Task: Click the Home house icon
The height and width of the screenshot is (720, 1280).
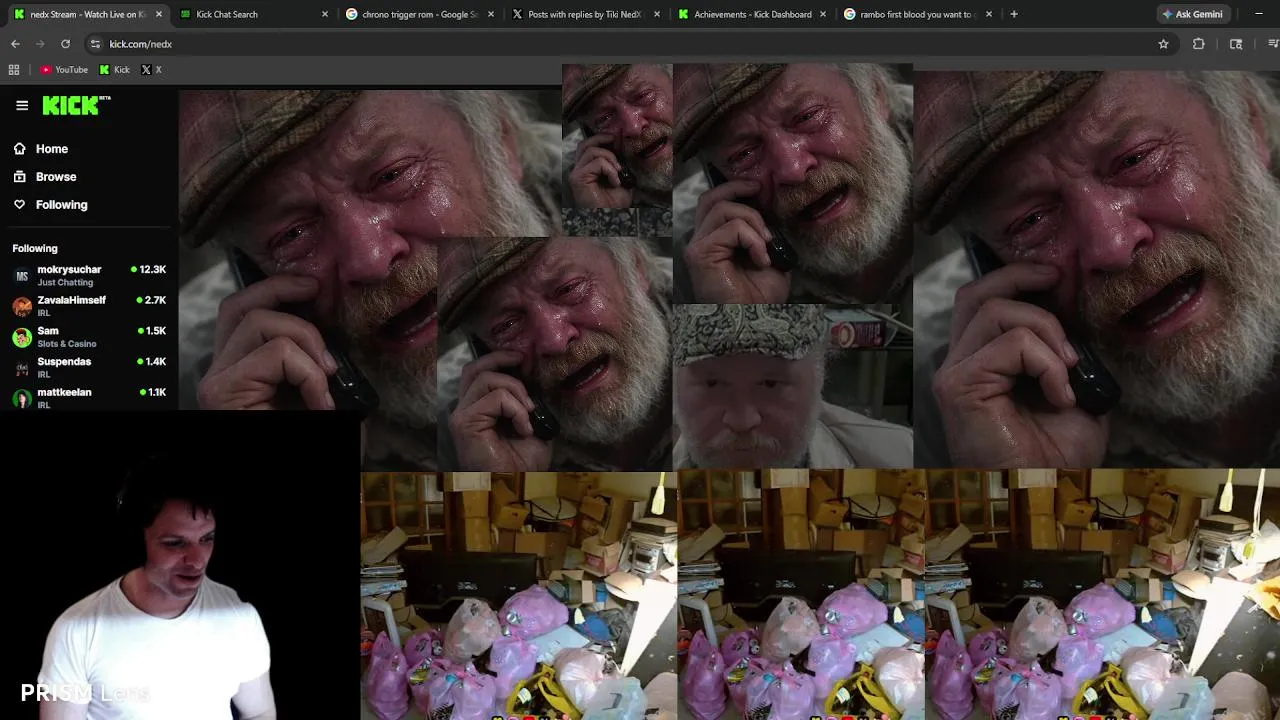Action: tap(19, 148)
